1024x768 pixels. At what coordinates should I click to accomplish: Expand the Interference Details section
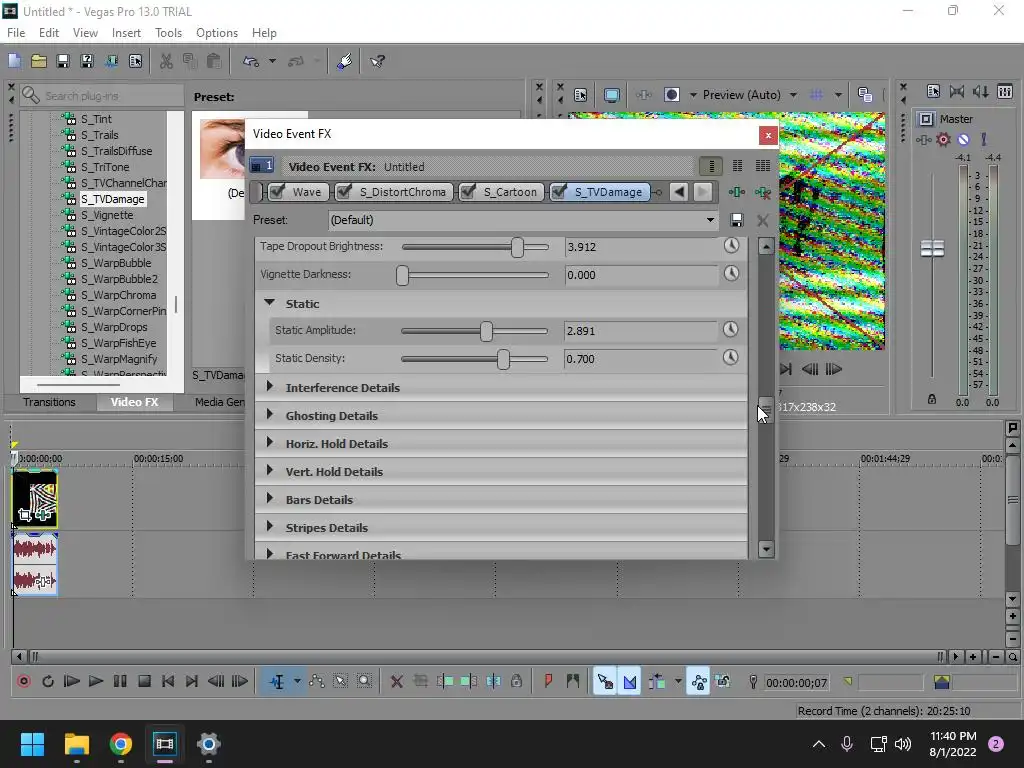269,387
